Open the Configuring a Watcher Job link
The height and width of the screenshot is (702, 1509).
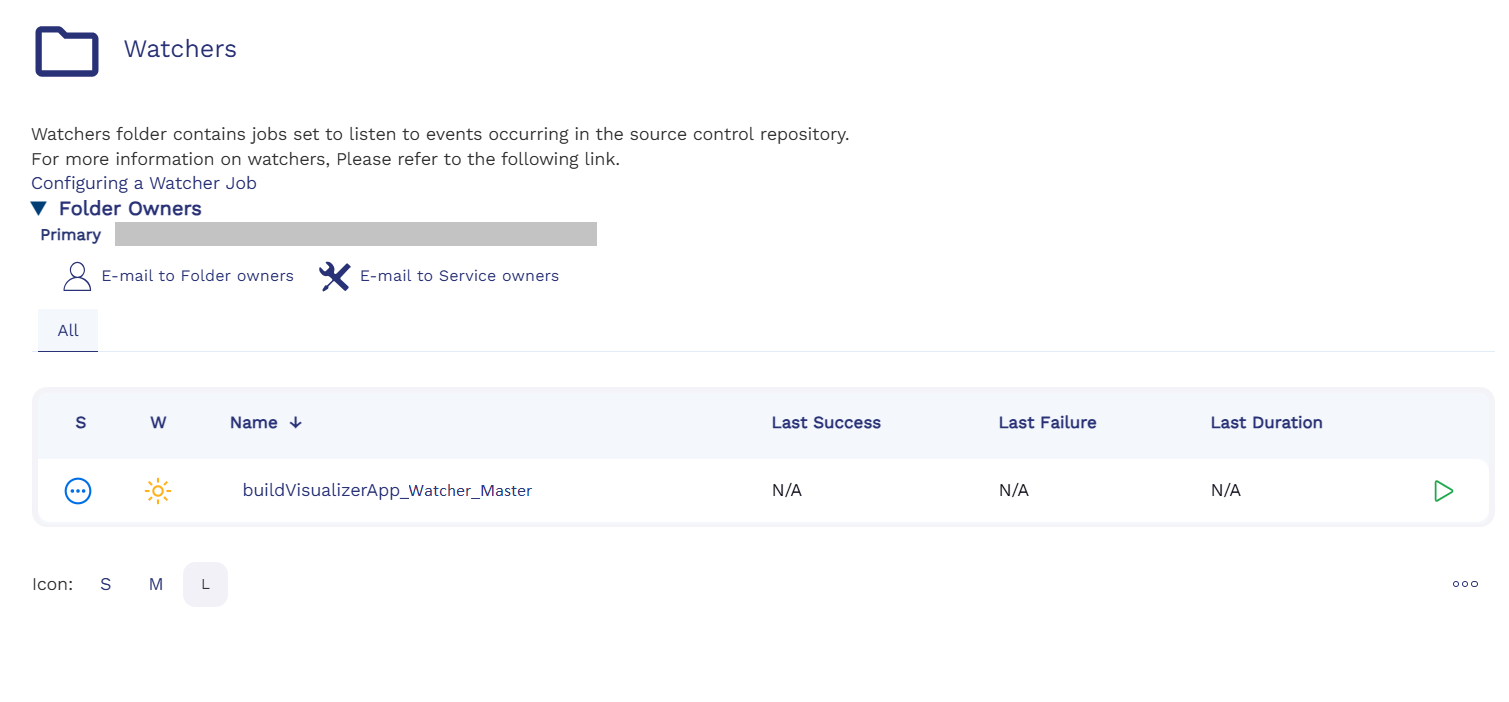144,183
